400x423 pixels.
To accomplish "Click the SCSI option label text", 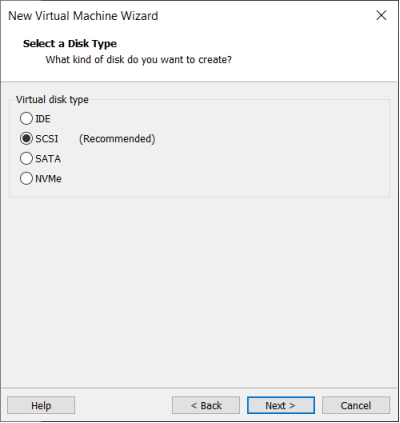I will pyautogui.click(x=47, y=139).
